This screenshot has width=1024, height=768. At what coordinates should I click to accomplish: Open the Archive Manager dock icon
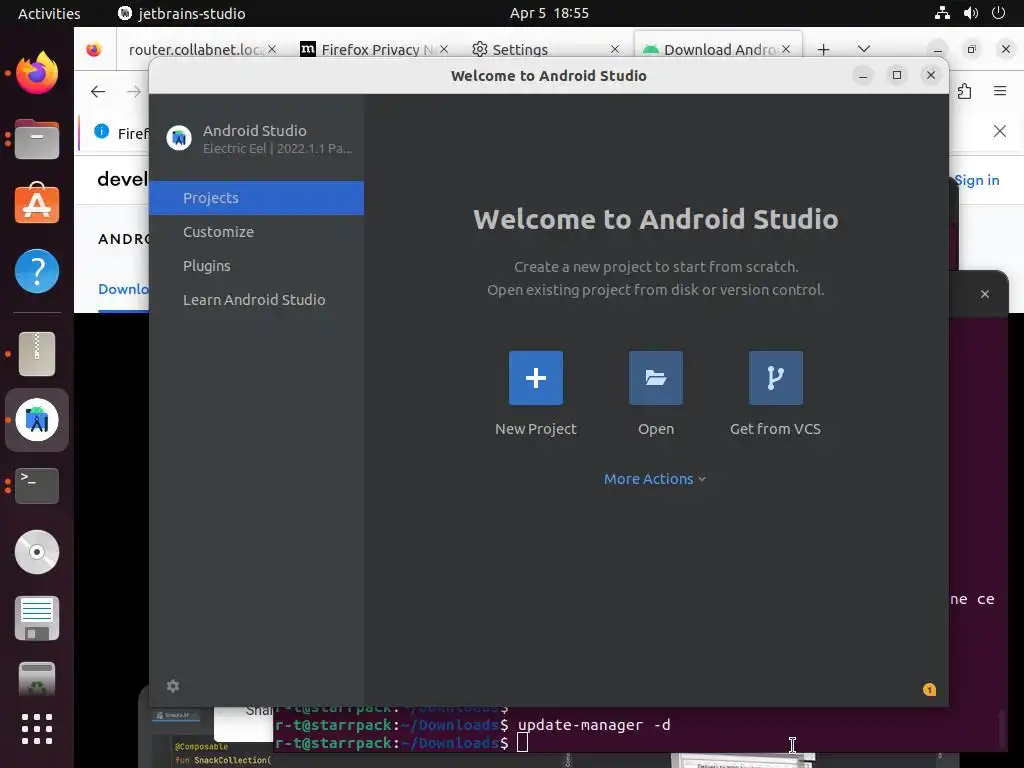37,353
